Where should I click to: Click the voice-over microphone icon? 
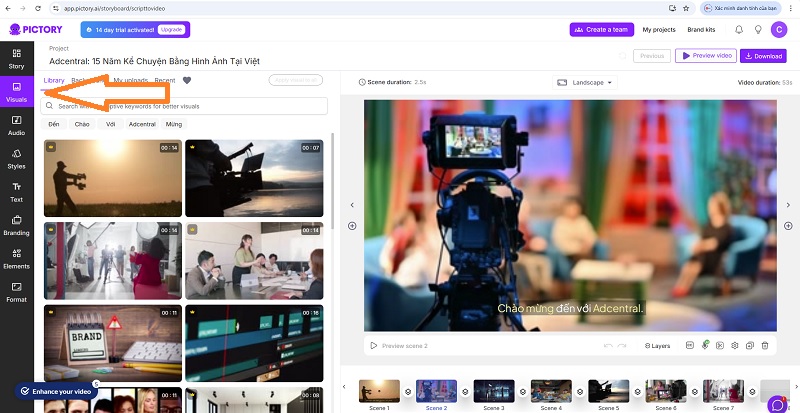point(705,345)
